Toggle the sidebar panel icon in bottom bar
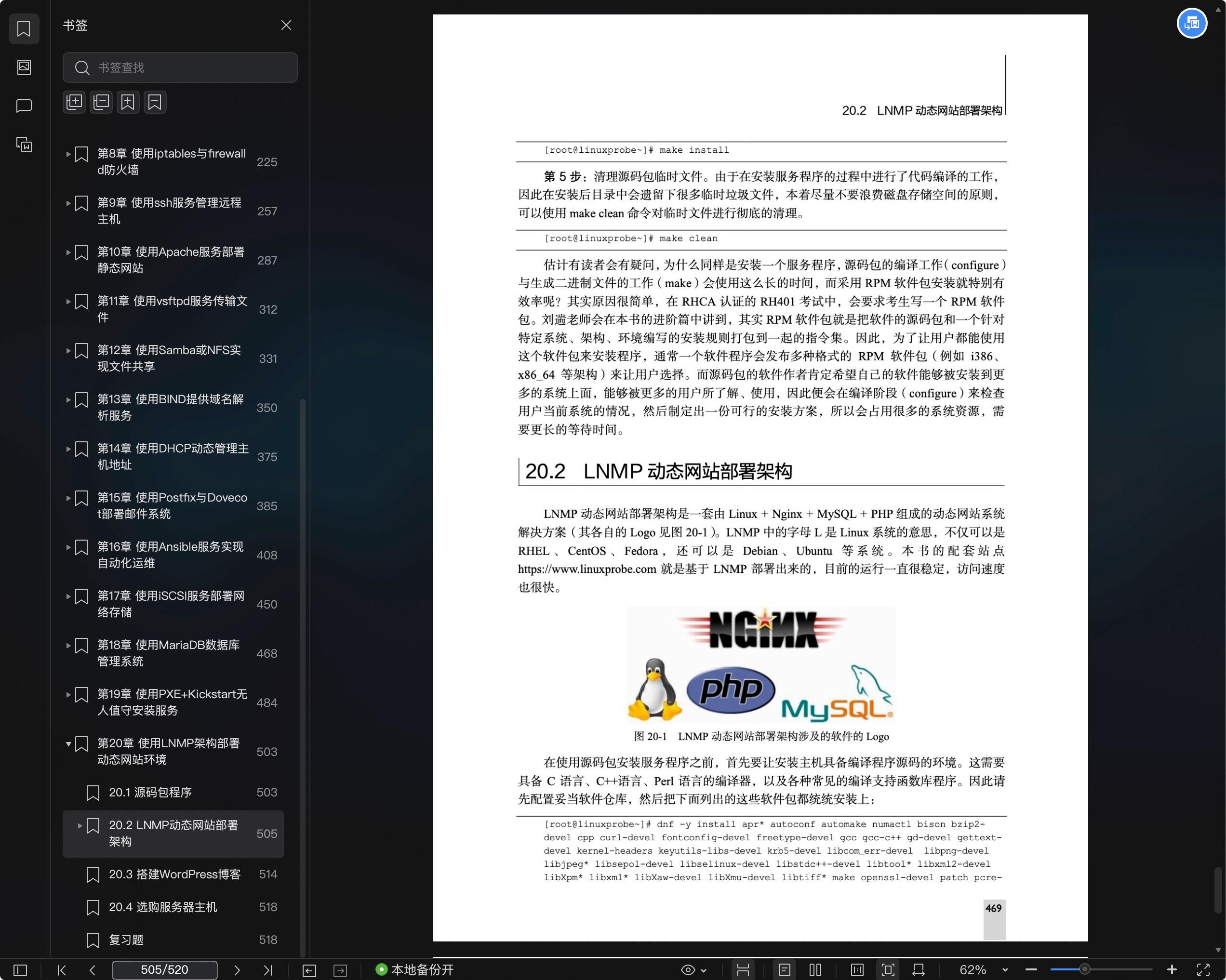1226x980 pixels. click(20, 970)
